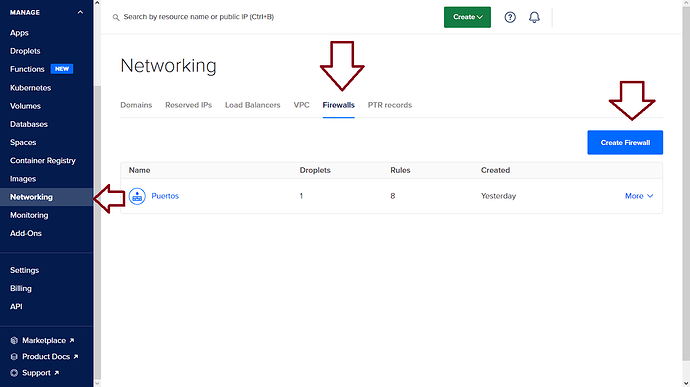Image resolution: width=690 pixels, height=387 pixels.
Task: Open API in sidebar
Action: 16,306
